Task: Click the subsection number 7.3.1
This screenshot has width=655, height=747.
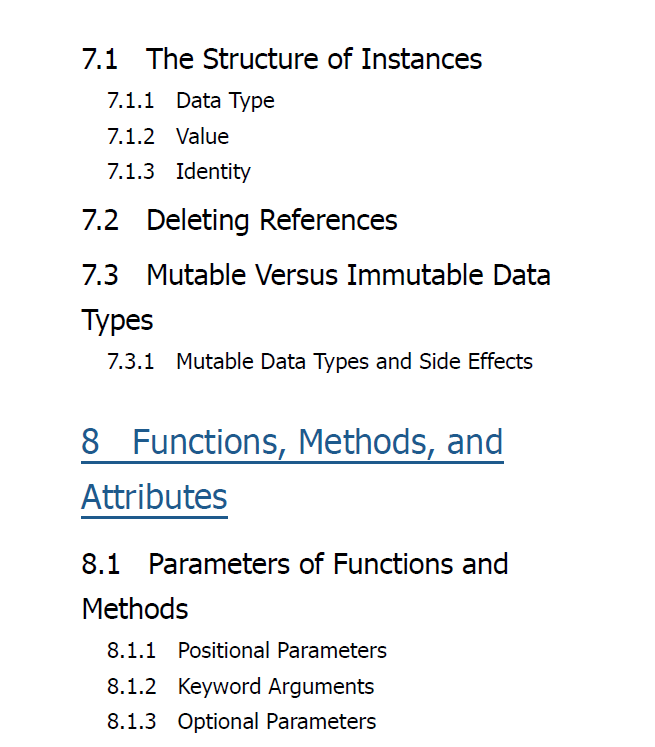Action: [x=131, y=361]
